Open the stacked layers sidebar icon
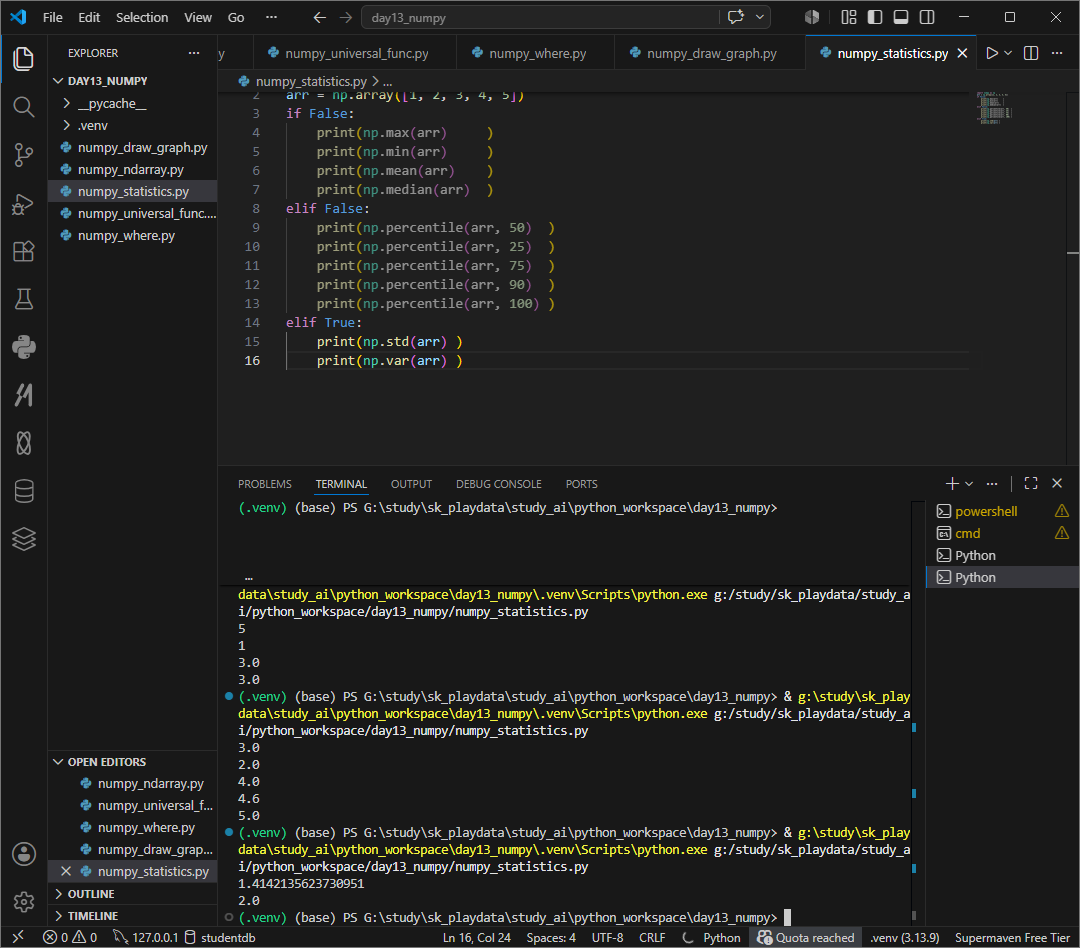Viewport: 1080px width, 948px height. (x=23, y=539)
